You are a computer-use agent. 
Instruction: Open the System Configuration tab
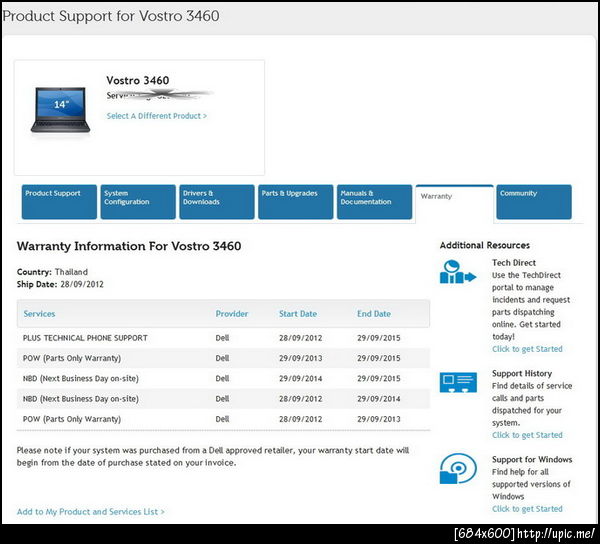138,202
